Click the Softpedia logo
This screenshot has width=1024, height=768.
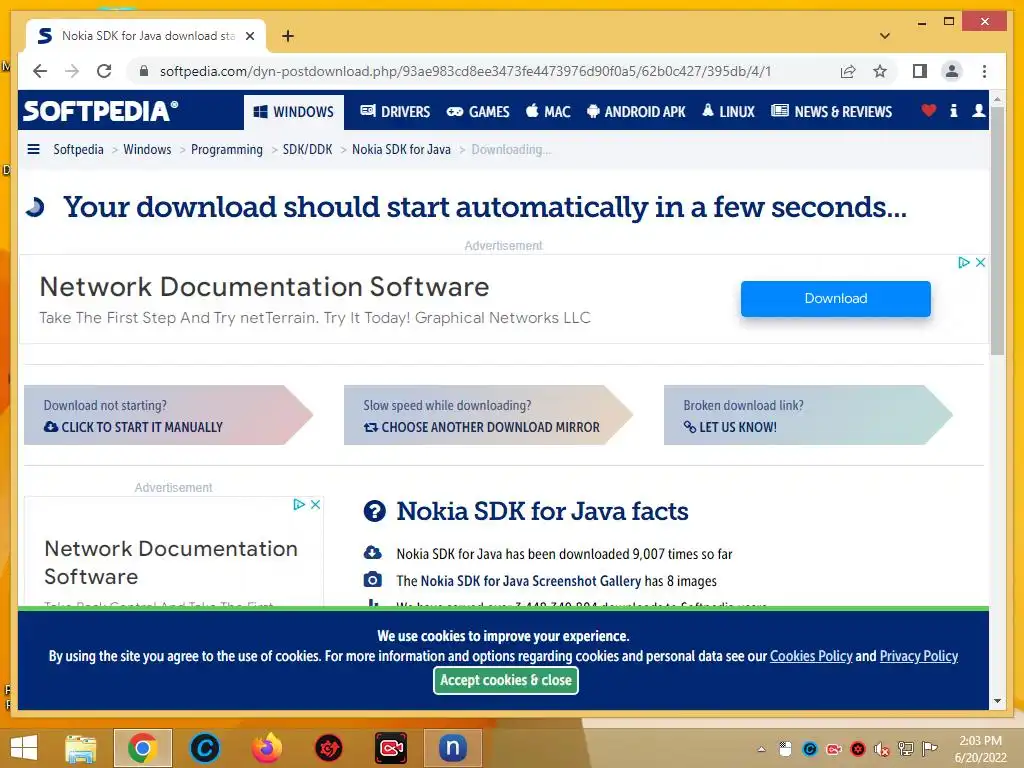tap(101, 111)
